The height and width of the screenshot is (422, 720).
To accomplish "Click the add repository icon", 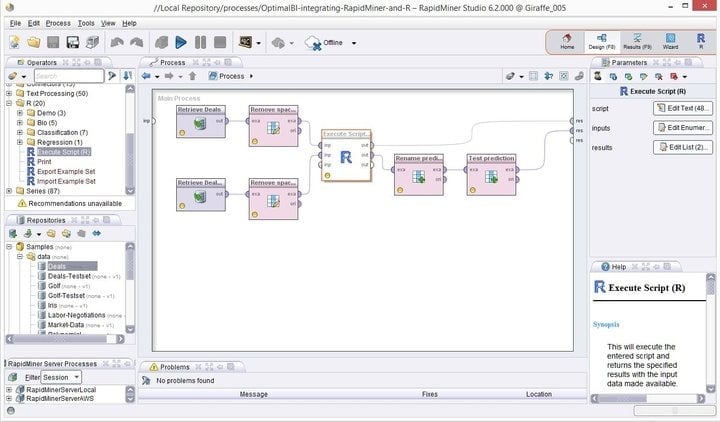I will (x=13, y=234).
